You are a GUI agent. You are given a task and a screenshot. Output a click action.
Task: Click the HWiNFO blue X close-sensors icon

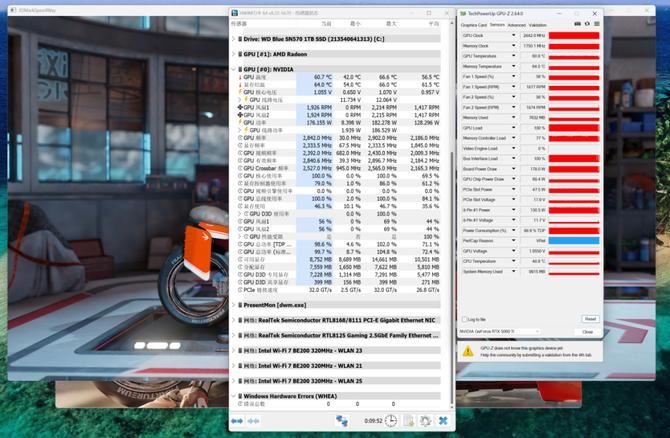tap(443, 421)
